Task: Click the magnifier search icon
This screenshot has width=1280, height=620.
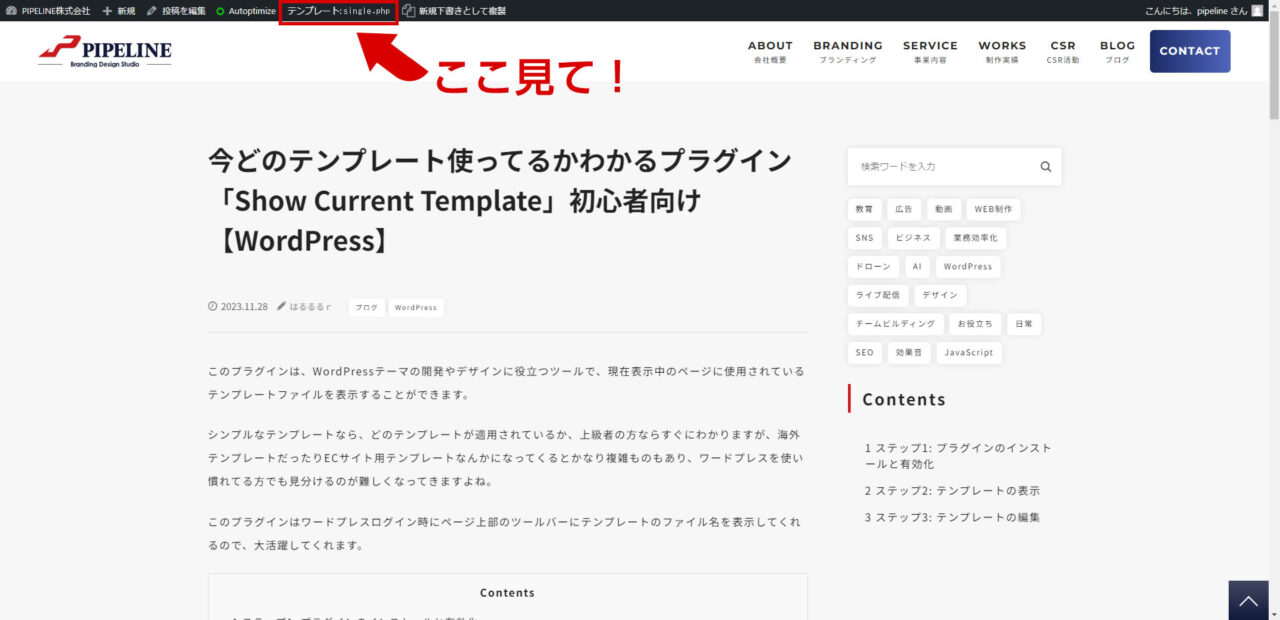Action: click(x=1046, y=167)
